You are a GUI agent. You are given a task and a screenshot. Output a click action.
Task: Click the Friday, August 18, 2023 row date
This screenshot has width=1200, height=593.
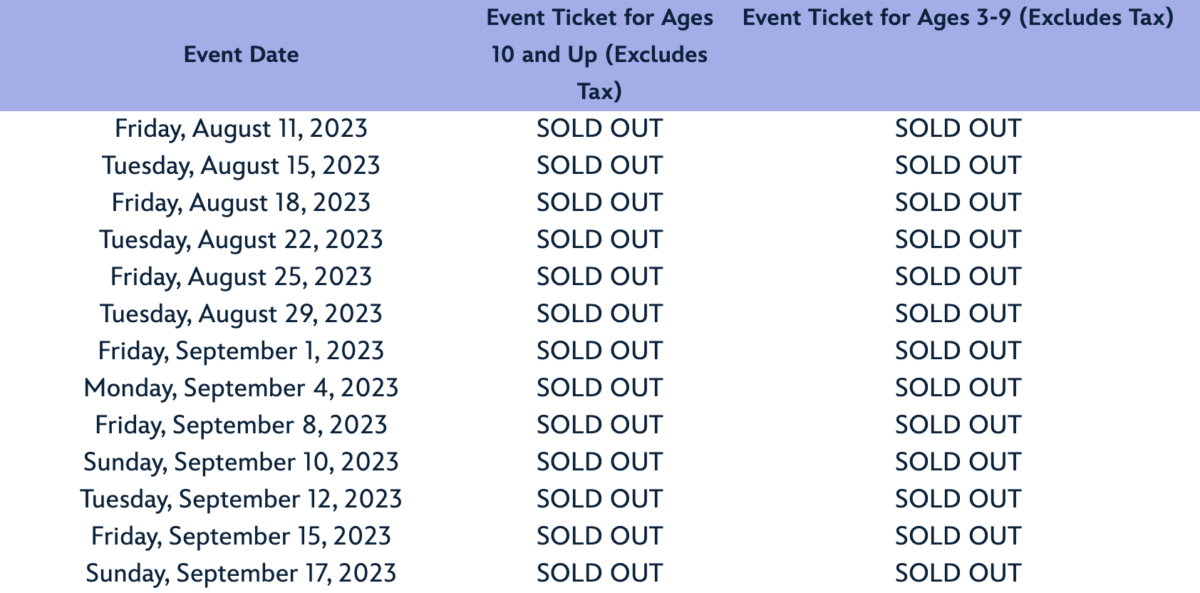(241, 203)
